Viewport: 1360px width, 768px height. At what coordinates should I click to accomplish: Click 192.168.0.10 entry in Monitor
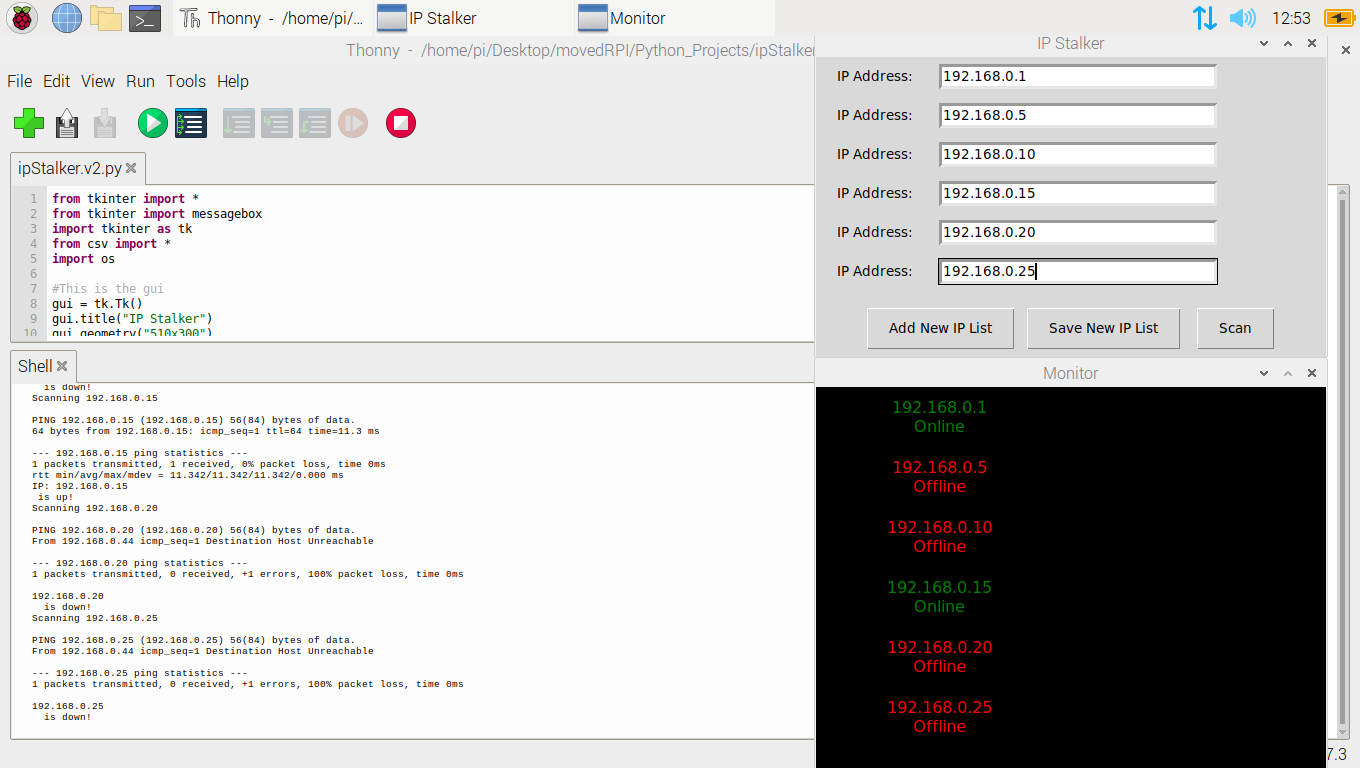[939, 537]
